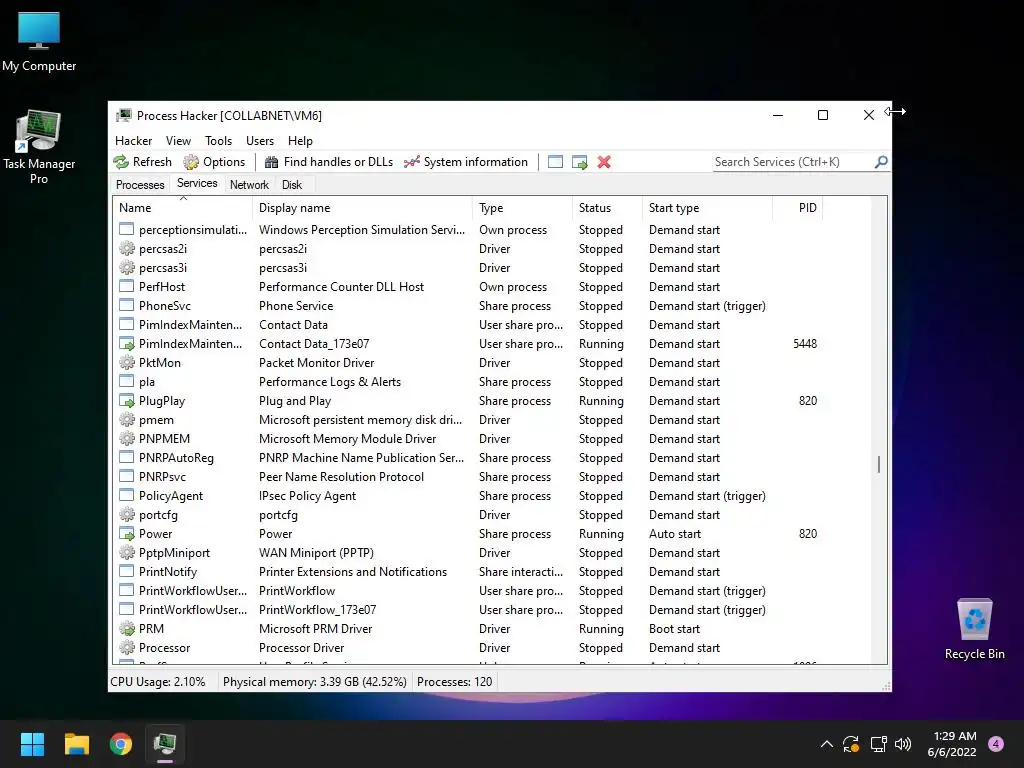The image size is (1024, 768).
Task: Click the PktMon driver gear icon
Action: [127, 362]
